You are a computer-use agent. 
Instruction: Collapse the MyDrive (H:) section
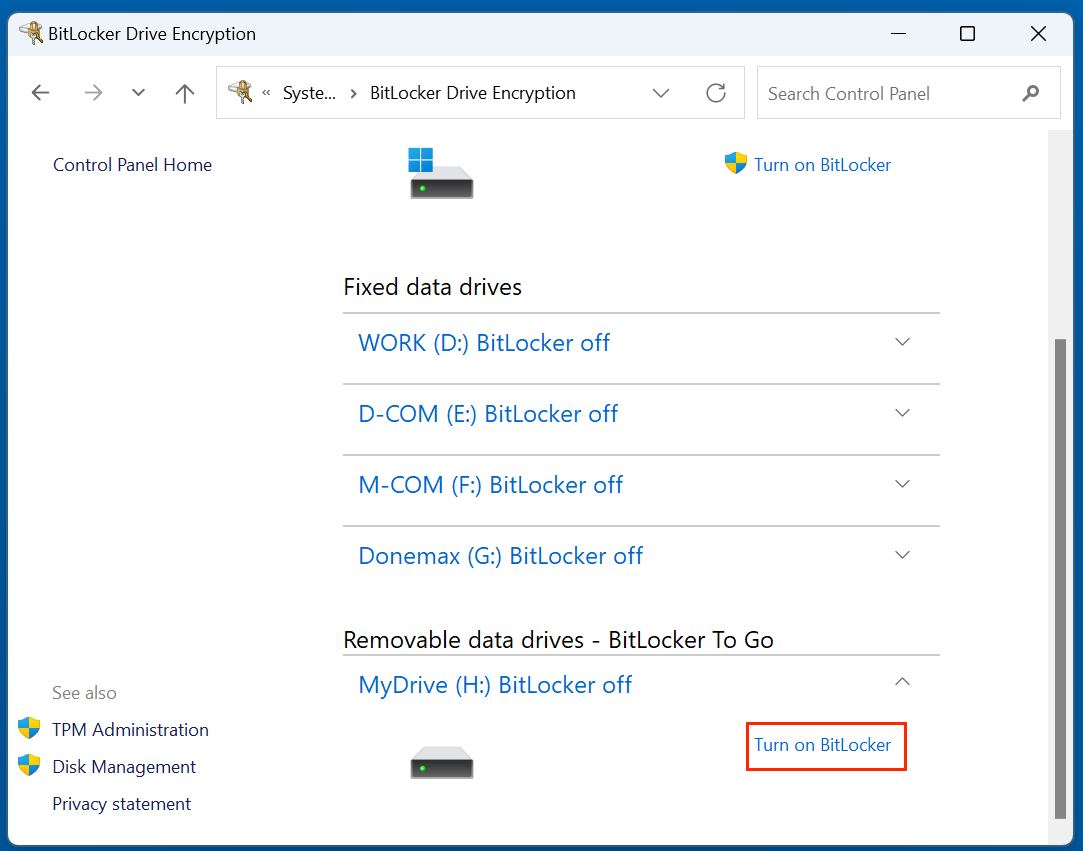tap(903, 681)
